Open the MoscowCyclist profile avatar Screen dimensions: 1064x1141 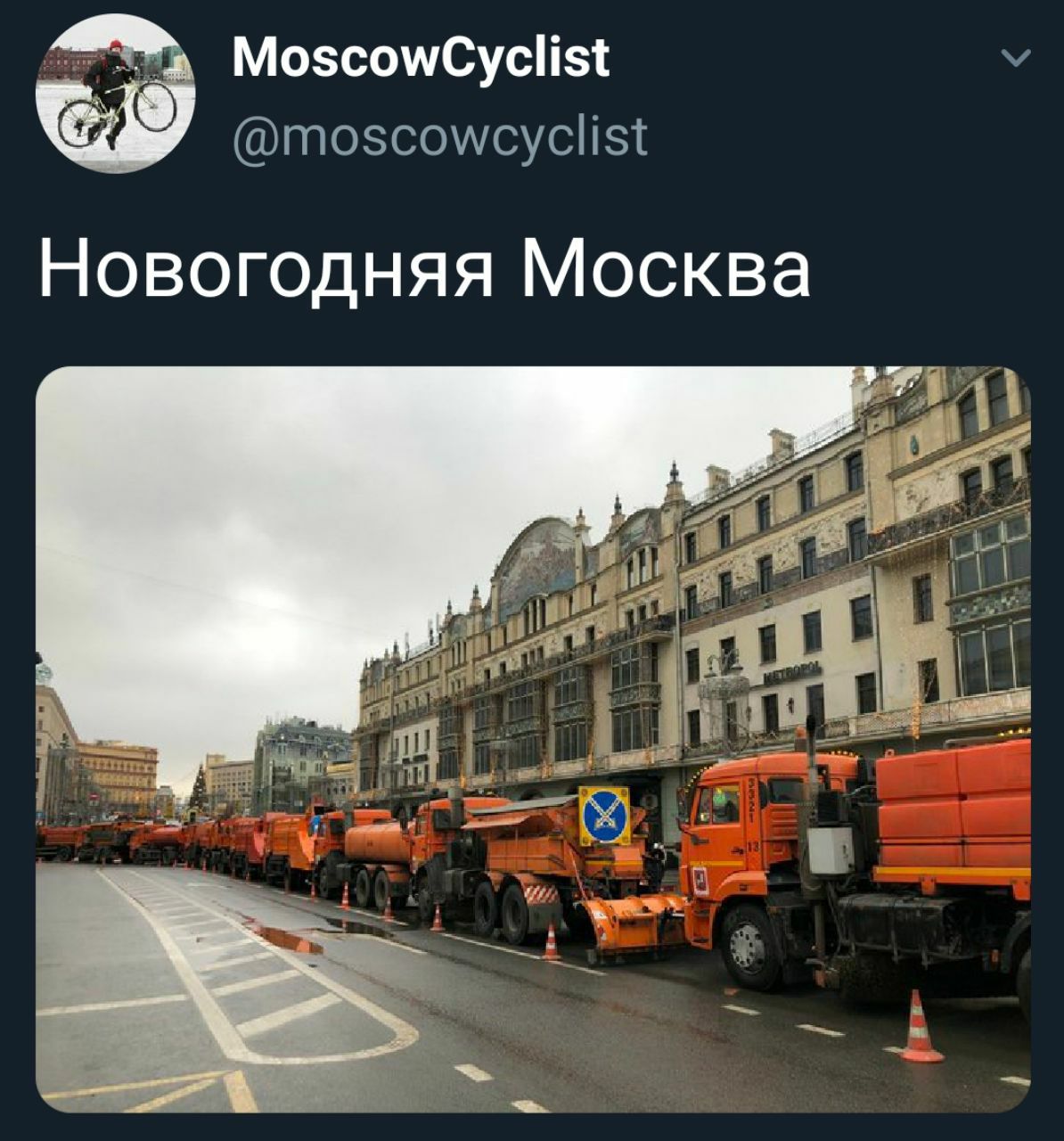116,94
